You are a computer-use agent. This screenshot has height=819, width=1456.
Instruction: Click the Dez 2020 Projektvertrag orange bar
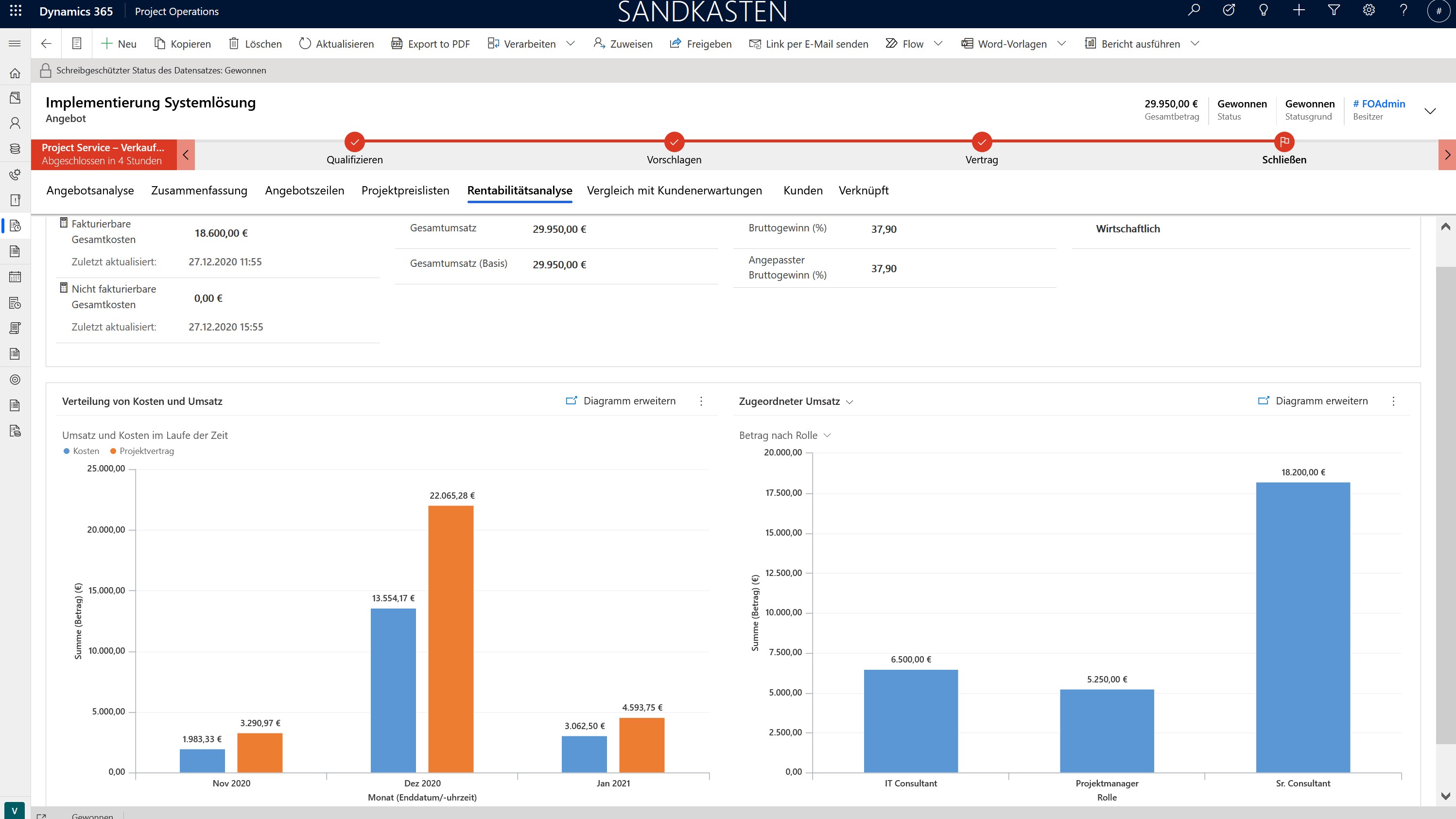(451, 639)
